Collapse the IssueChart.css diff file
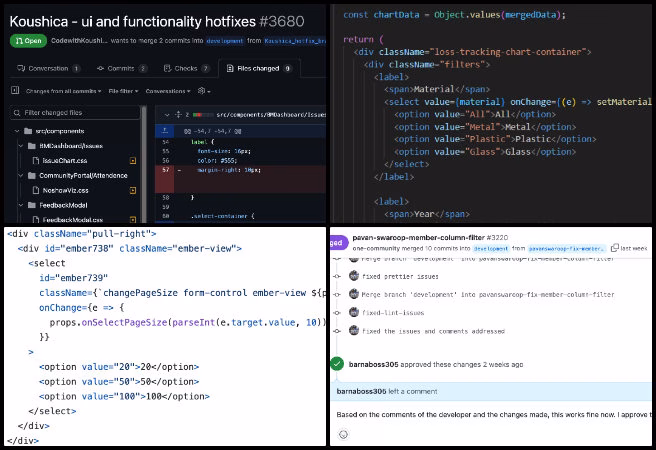The width and height of the screenshot is (656, 450). [167, 115]
